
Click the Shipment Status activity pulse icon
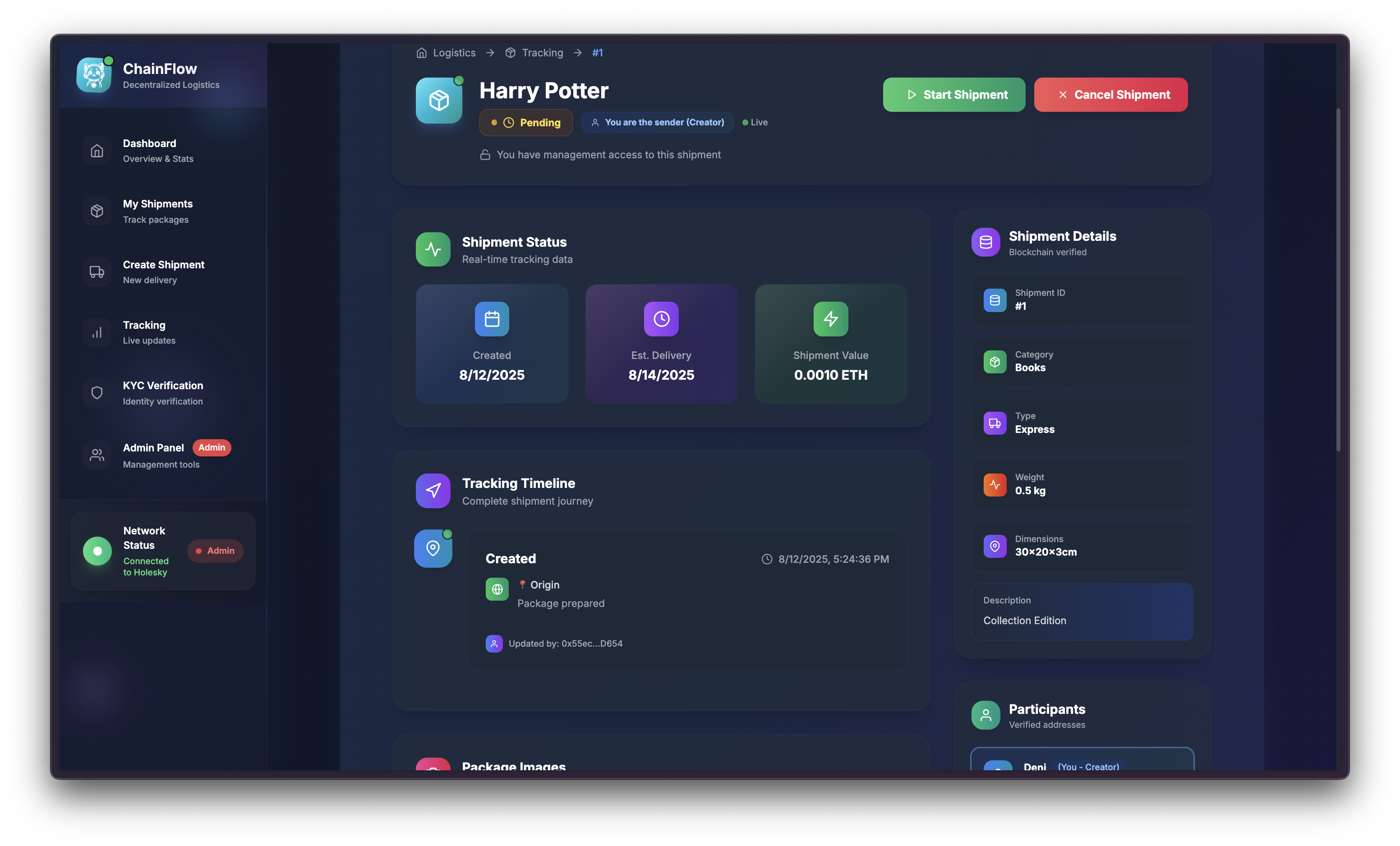point(433,249)
